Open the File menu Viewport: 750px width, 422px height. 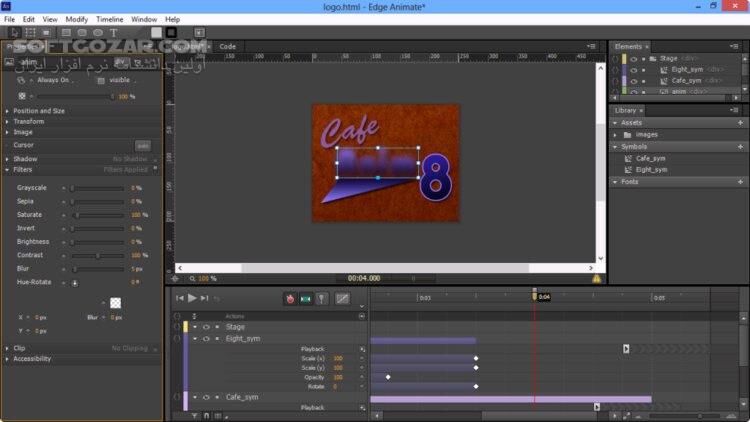[x=10, y=19]
